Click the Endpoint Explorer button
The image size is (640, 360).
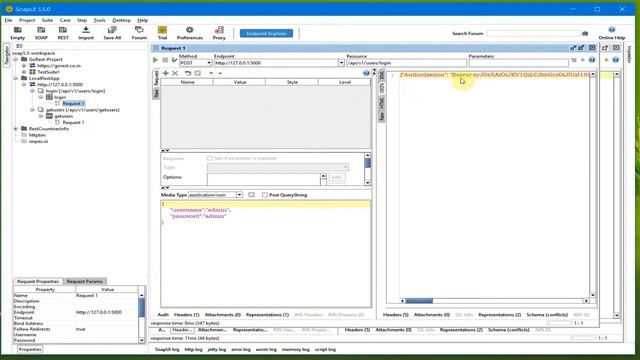(266, 33)
